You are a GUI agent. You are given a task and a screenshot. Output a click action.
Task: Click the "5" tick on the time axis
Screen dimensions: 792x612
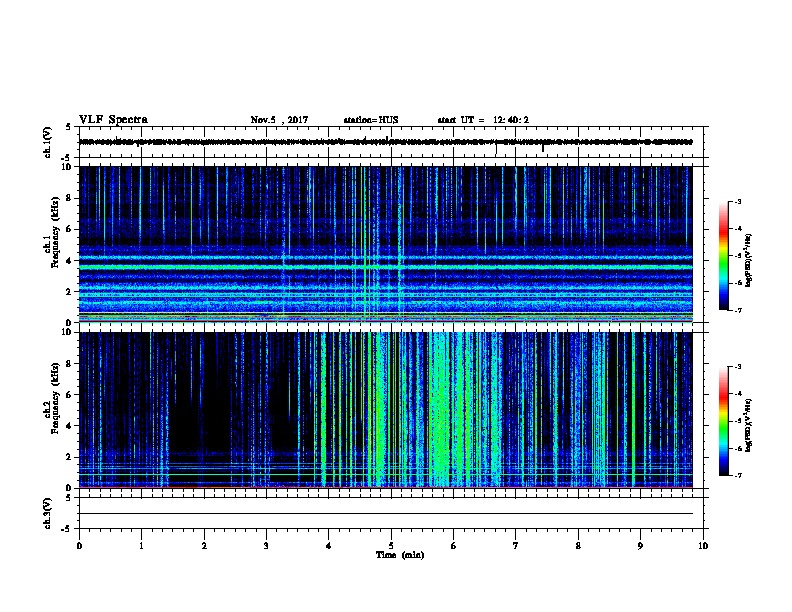(391, 546)
